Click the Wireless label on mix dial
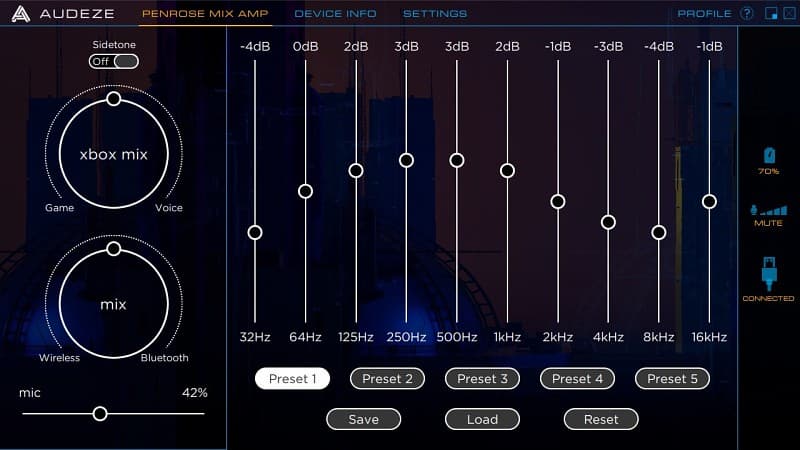The width and height of the screenshot is (800, 450). pyautogui.click(x=59, y=358)
